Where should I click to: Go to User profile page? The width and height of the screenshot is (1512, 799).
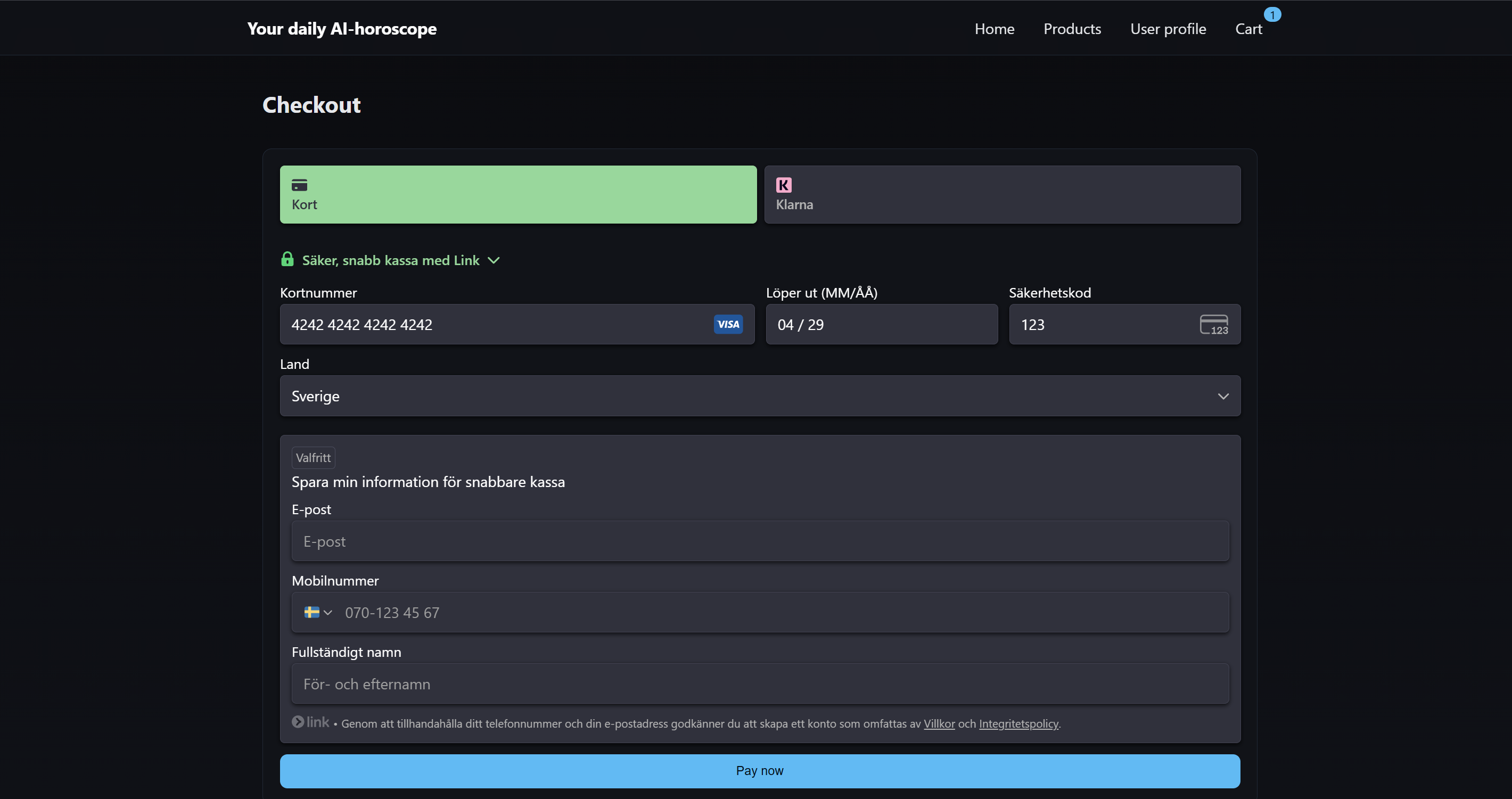tap(1168, 29)
